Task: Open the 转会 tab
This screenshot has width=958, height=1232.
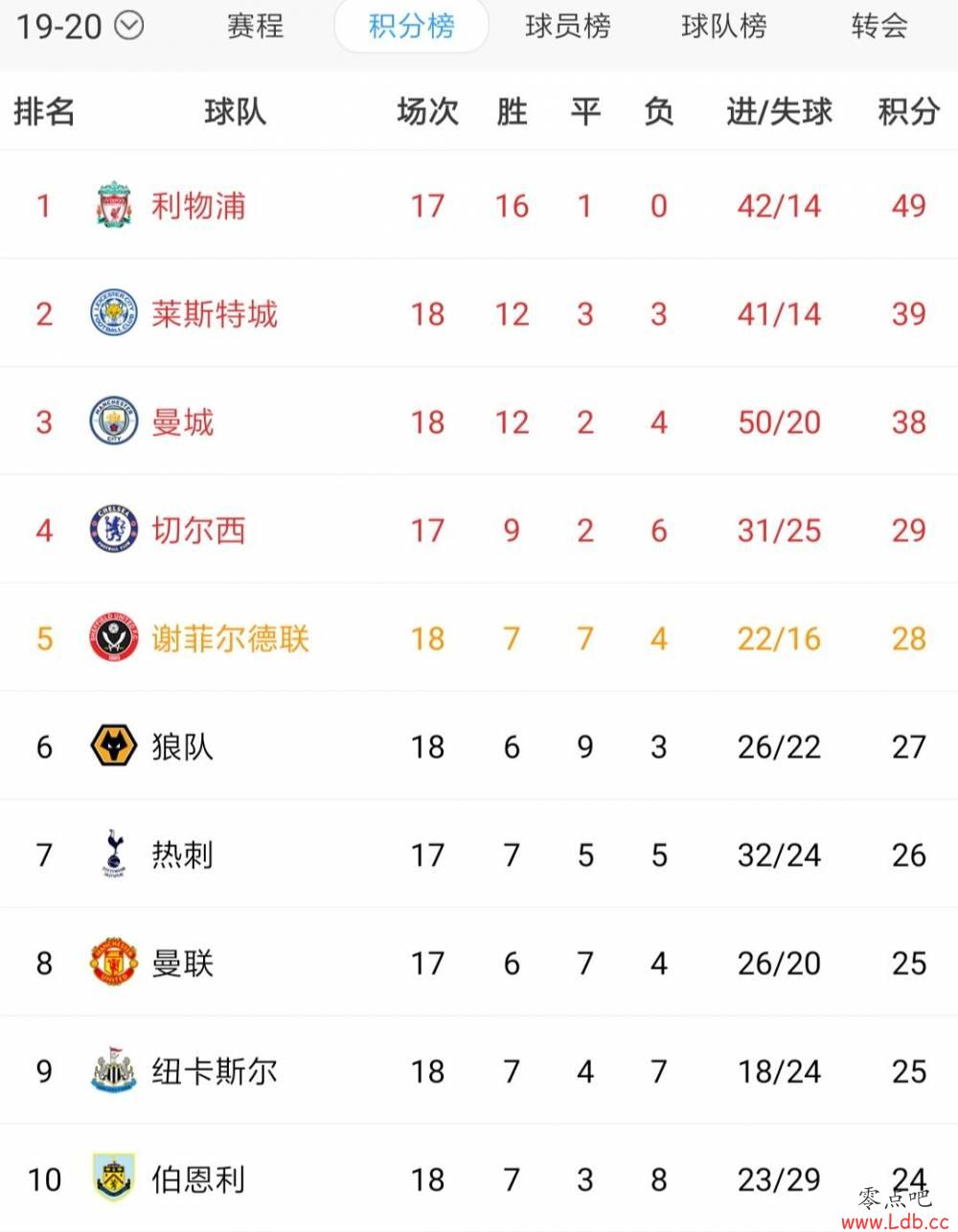Action: (x=878, y=26)
